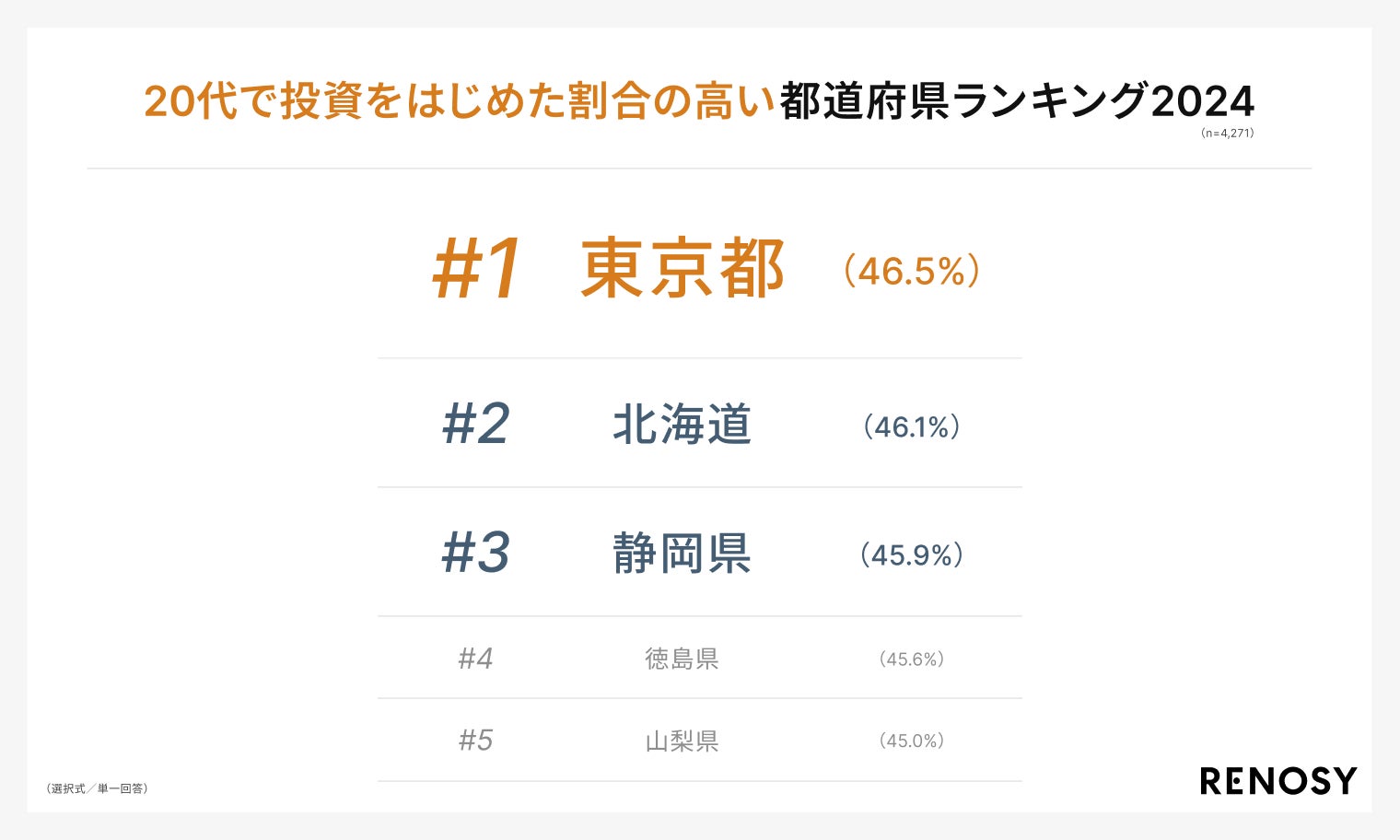1400x840 pixels.
Task: Click the 46.5% percentage value
Action: point(912,271)
